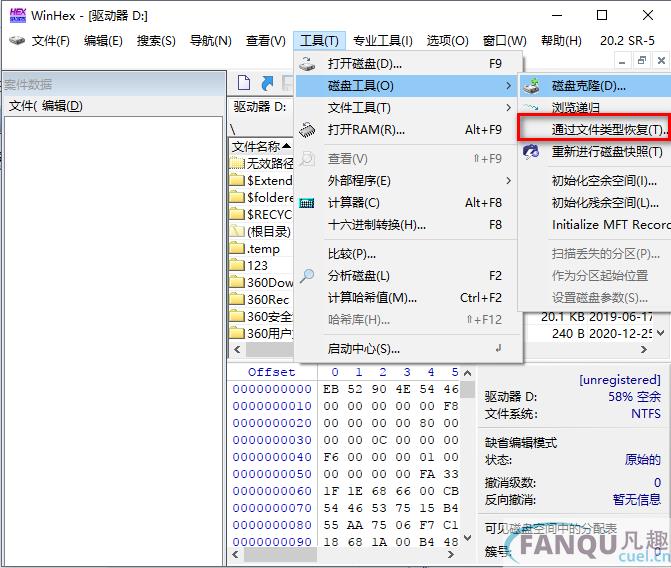Image resolution: width=671 pixels, height=568 pixels.
Task: Click the new file toolbar icon
Action: click(244, 83)
